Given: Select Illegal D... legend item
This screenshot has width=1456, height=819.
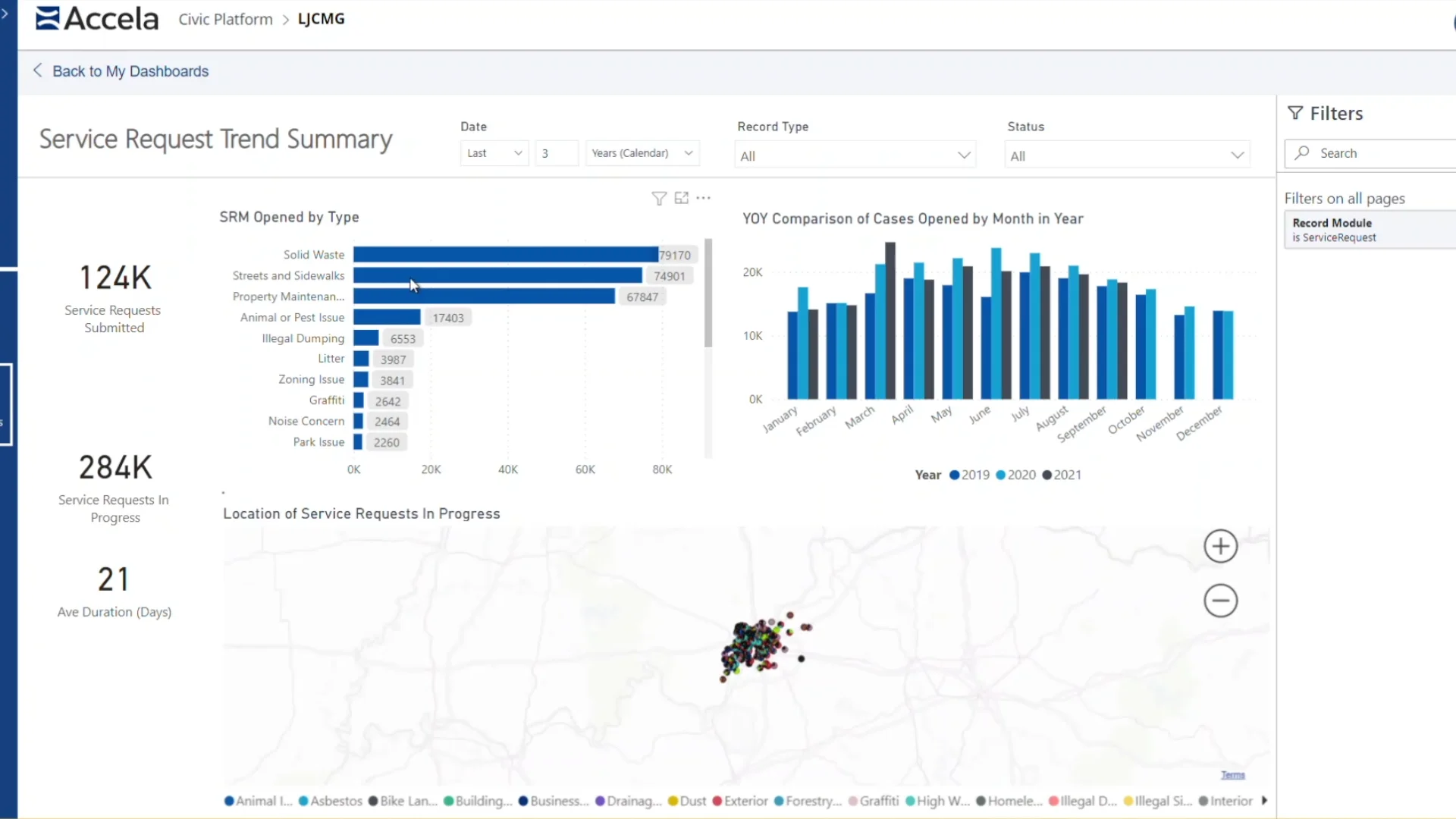Looking at the screenshot, I should (x=1083, y=801).
